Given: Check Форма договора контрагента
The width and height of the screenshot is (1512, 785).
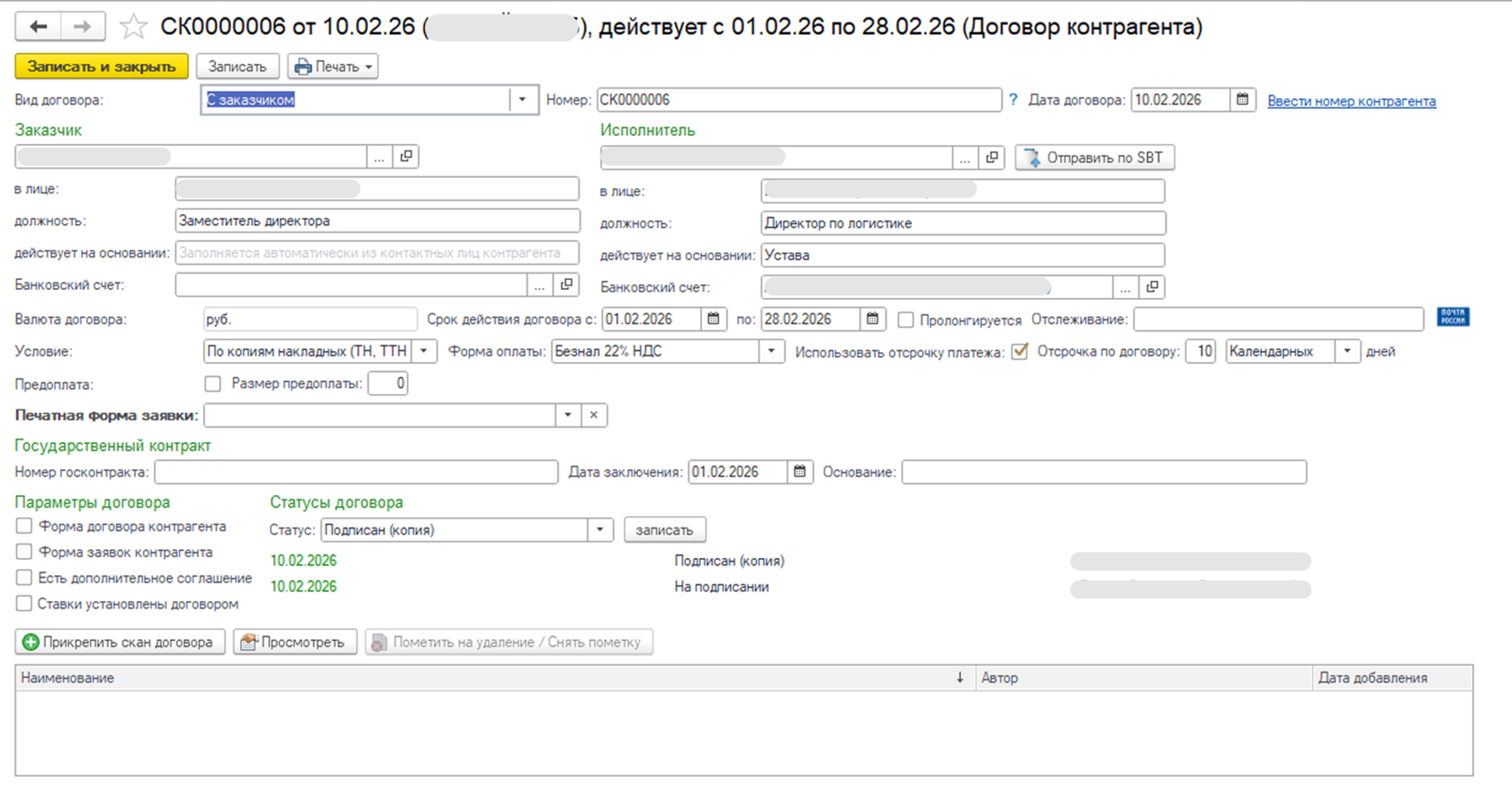Looking at the screenshot, I should click(24, 526).
